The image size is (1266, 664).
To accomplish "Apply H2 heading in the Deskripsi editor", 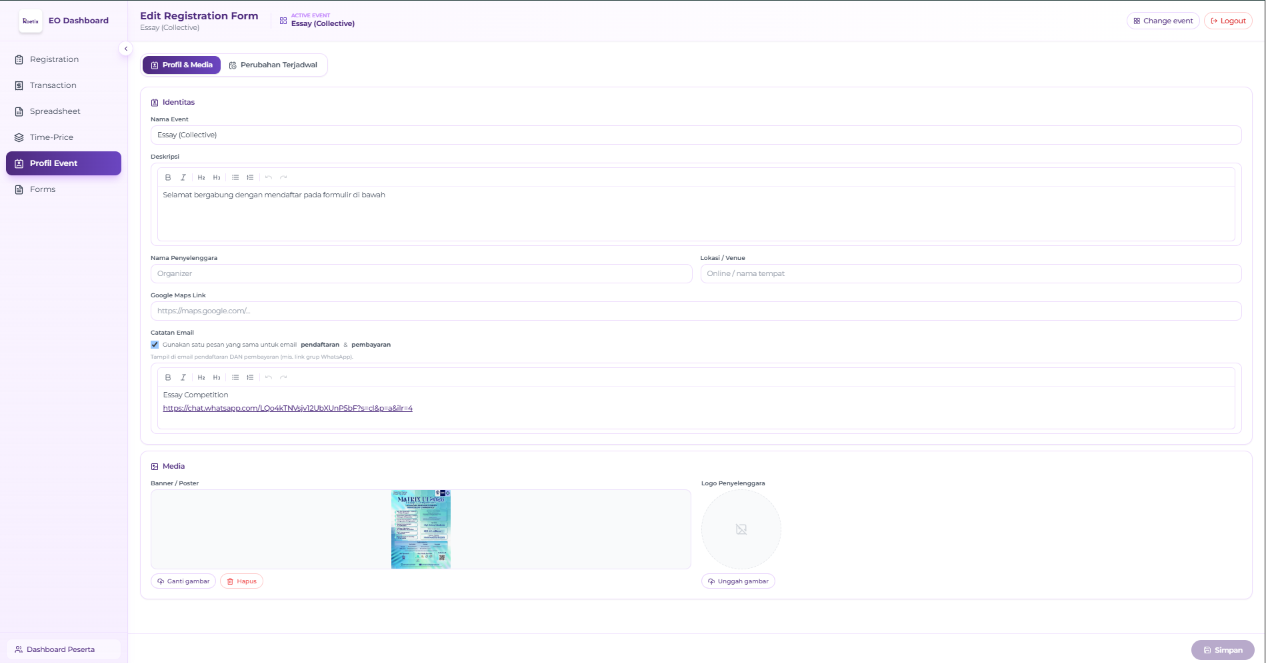I will tap(201, 177).
